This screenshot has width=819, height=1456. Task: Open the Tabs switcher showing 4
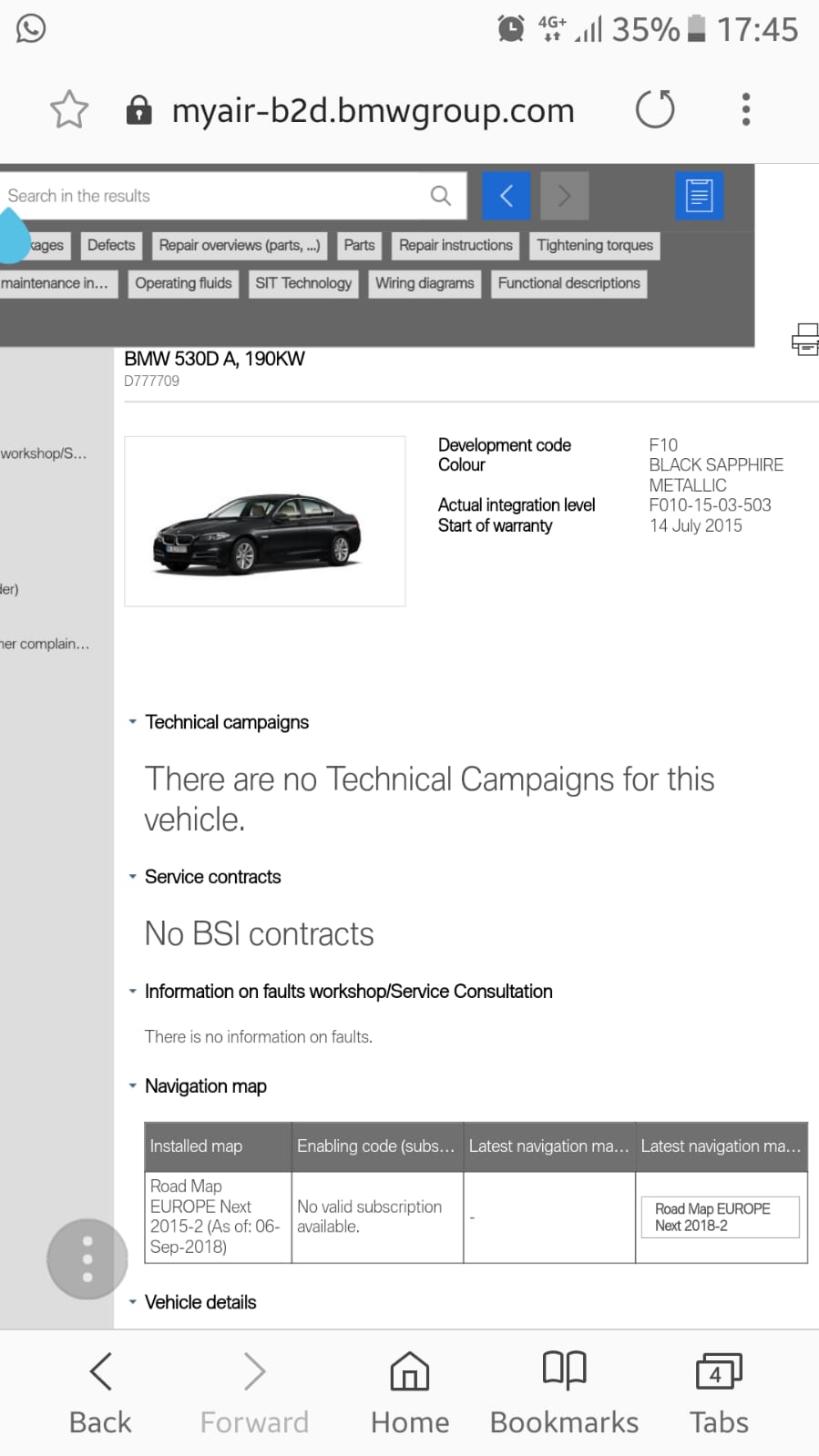[719, 1393]
